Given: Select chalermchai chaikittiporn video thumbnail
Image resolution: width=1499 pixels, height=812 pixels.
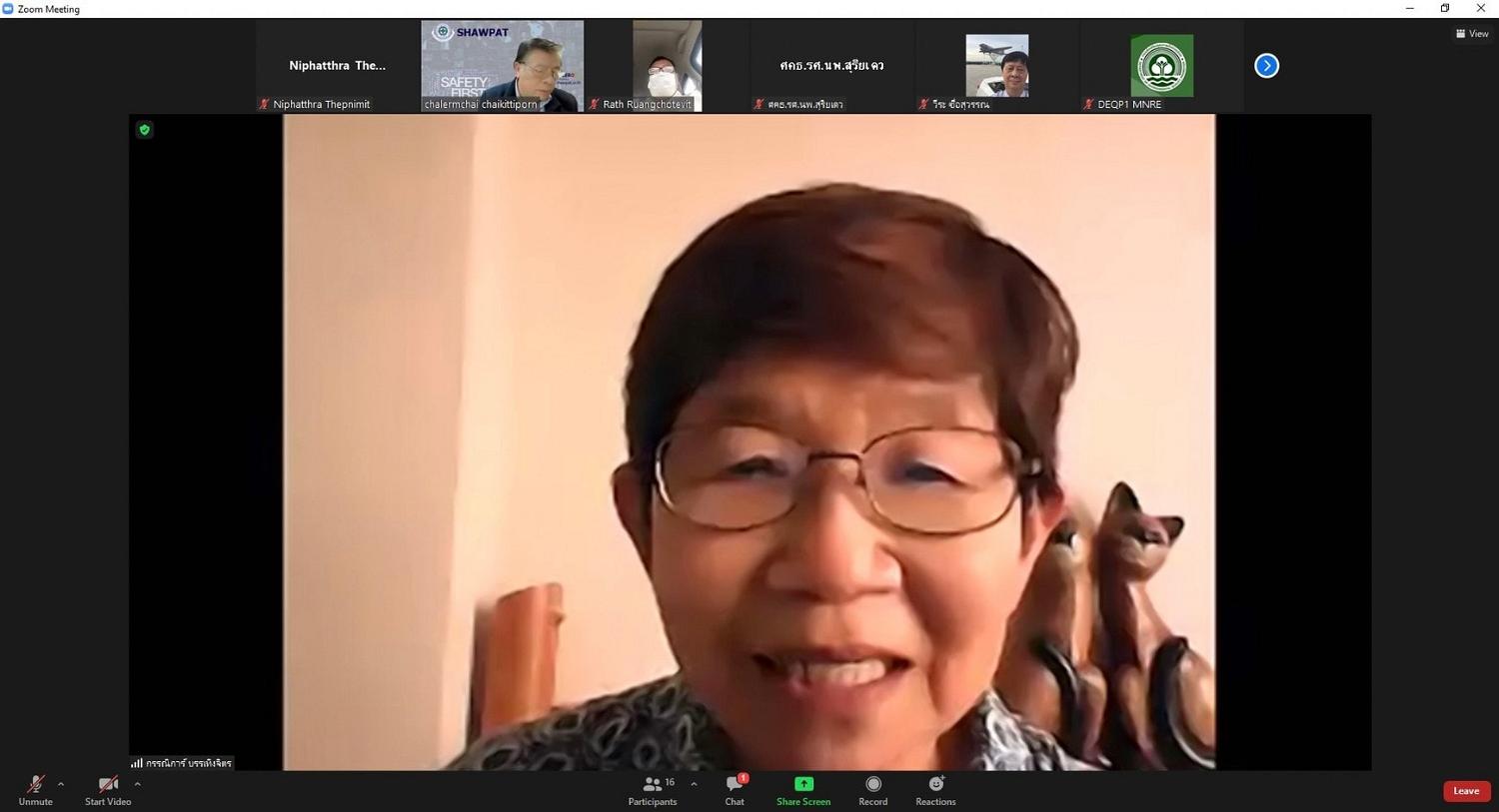Looking at the screenshot, I should [503, 66].
